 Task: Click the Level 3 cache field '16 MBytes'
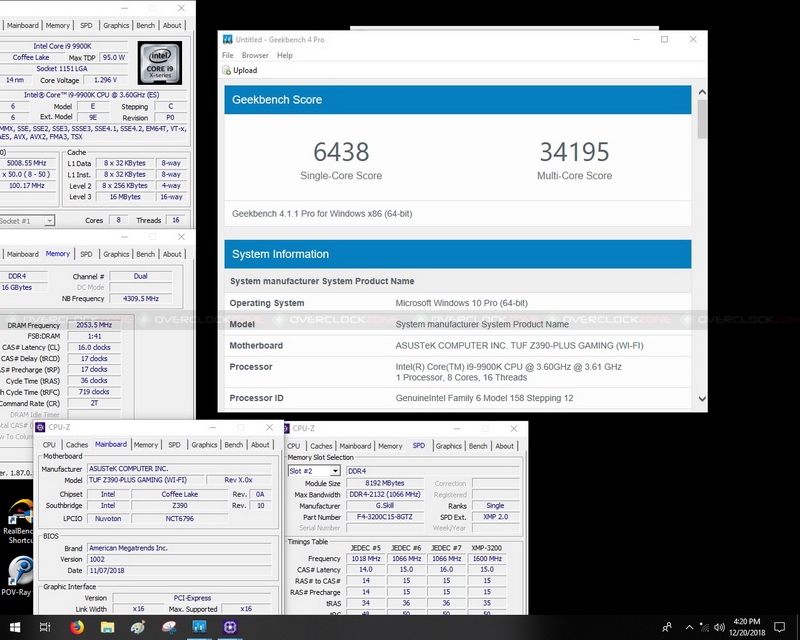tap(125, 197)
